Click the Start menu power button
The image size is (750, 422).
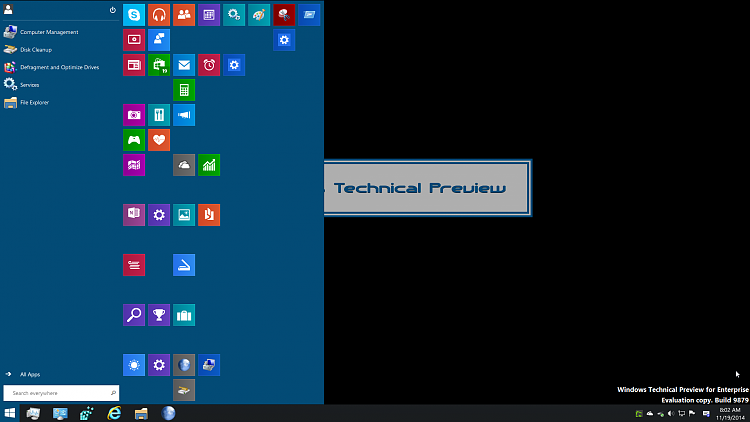click(112, 10)
